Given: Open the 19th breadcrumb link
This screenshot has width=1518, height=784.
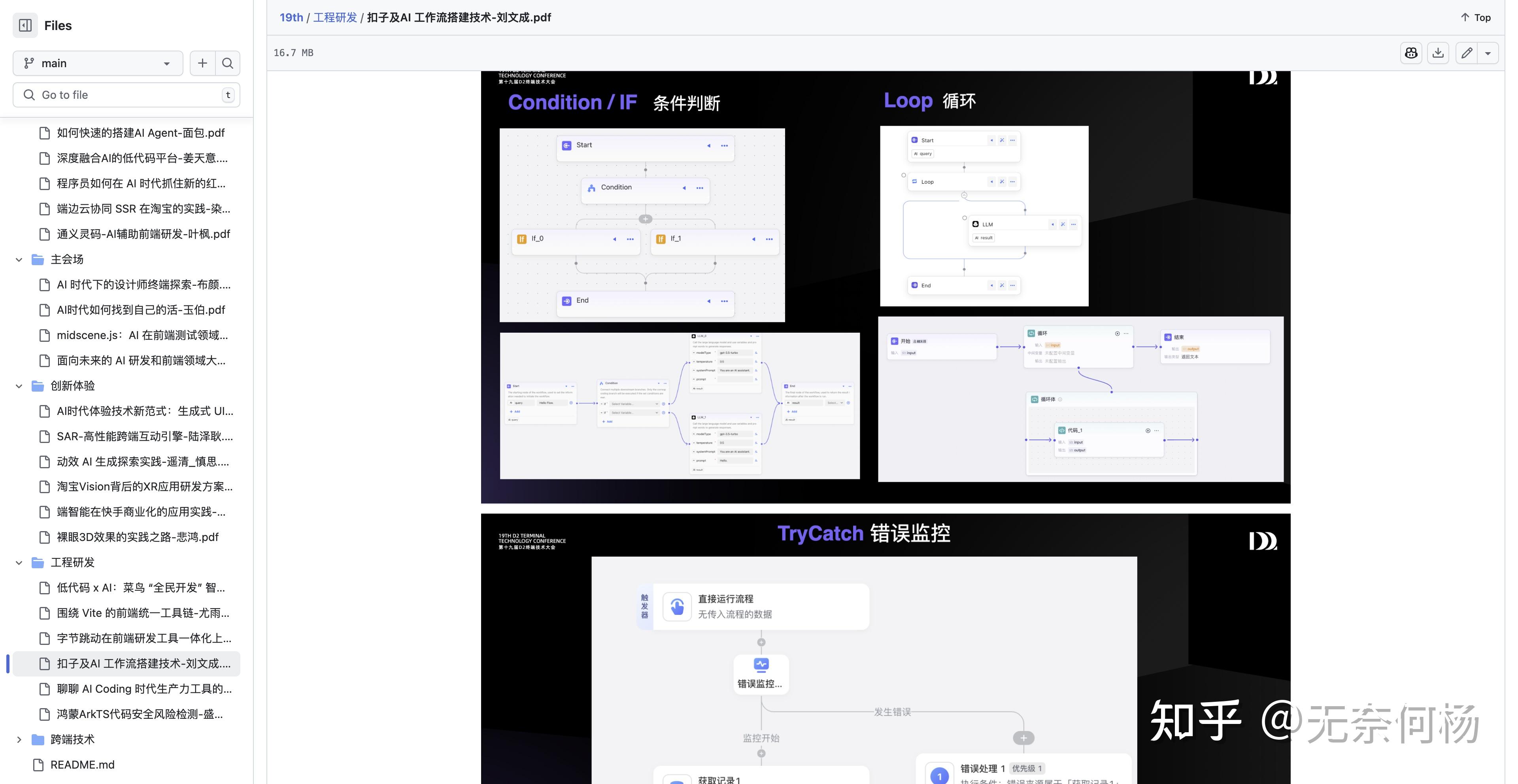Looking at the screenshot, I should pyautogui.click(x=291, y=17).
